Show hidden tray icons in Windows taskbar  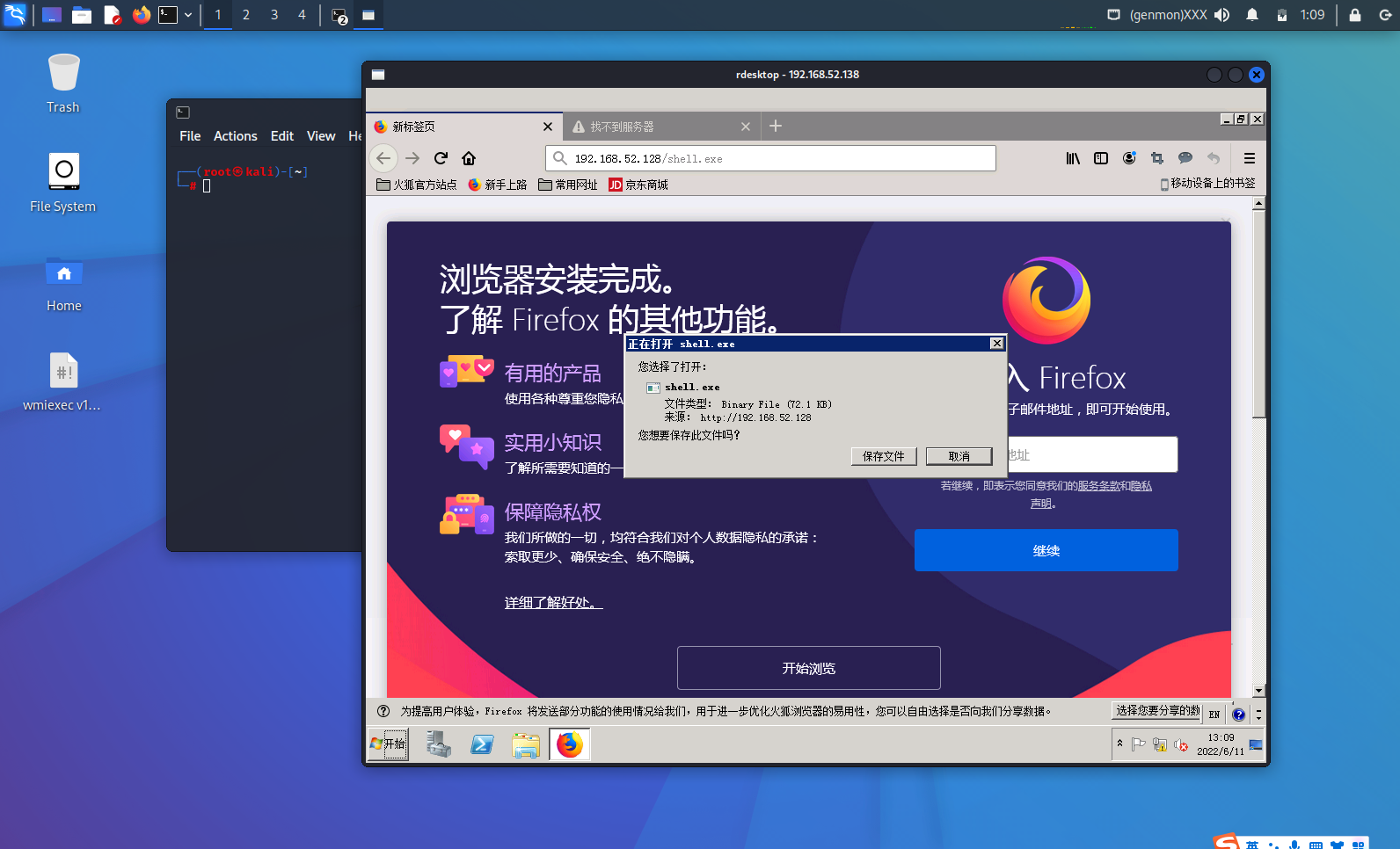tap(1119, 744)
